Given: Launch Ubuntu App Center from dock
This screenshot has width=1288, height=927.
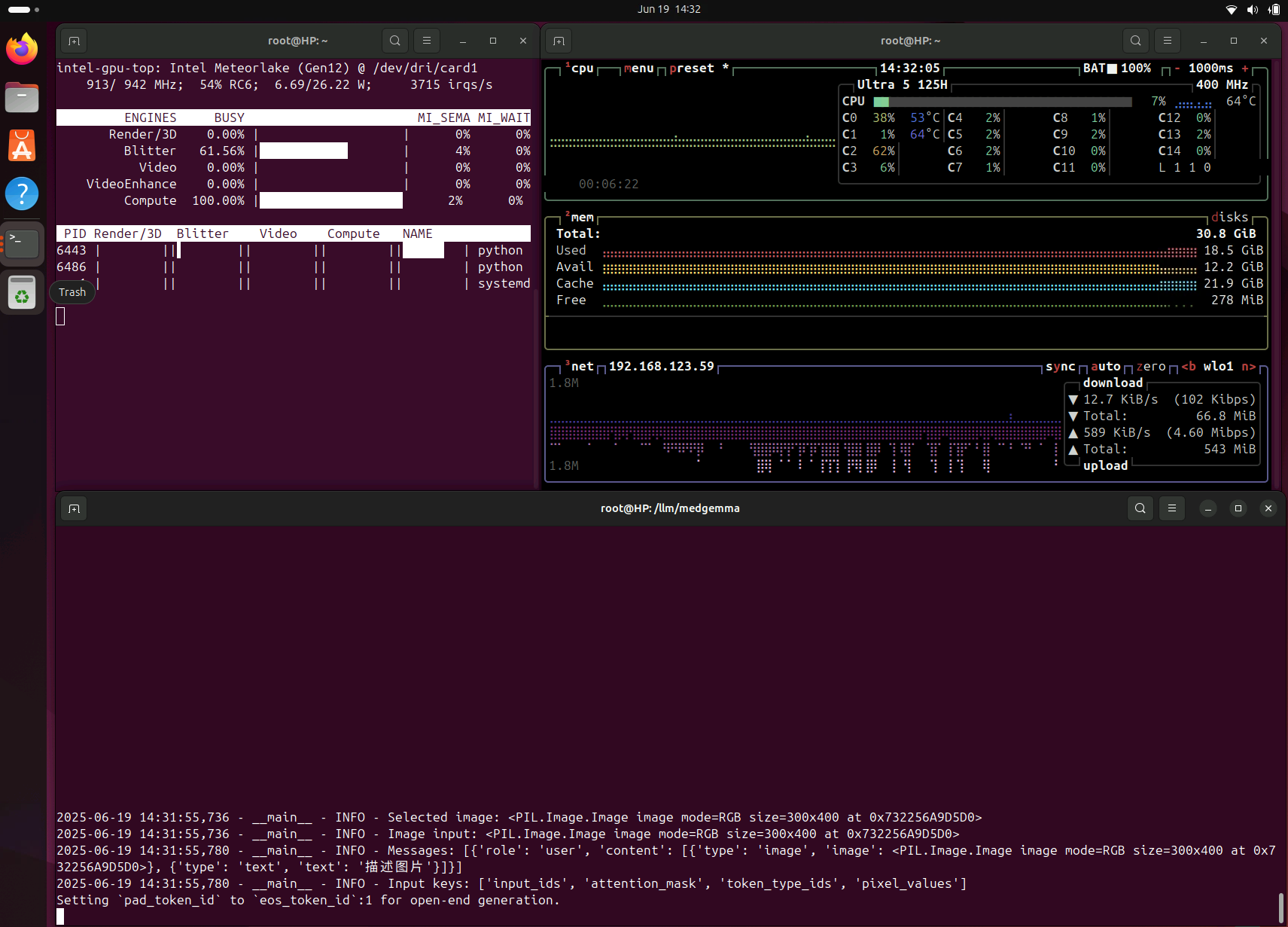Looking at the screenshot, I should pyautogui.click(x=22, y=145).
